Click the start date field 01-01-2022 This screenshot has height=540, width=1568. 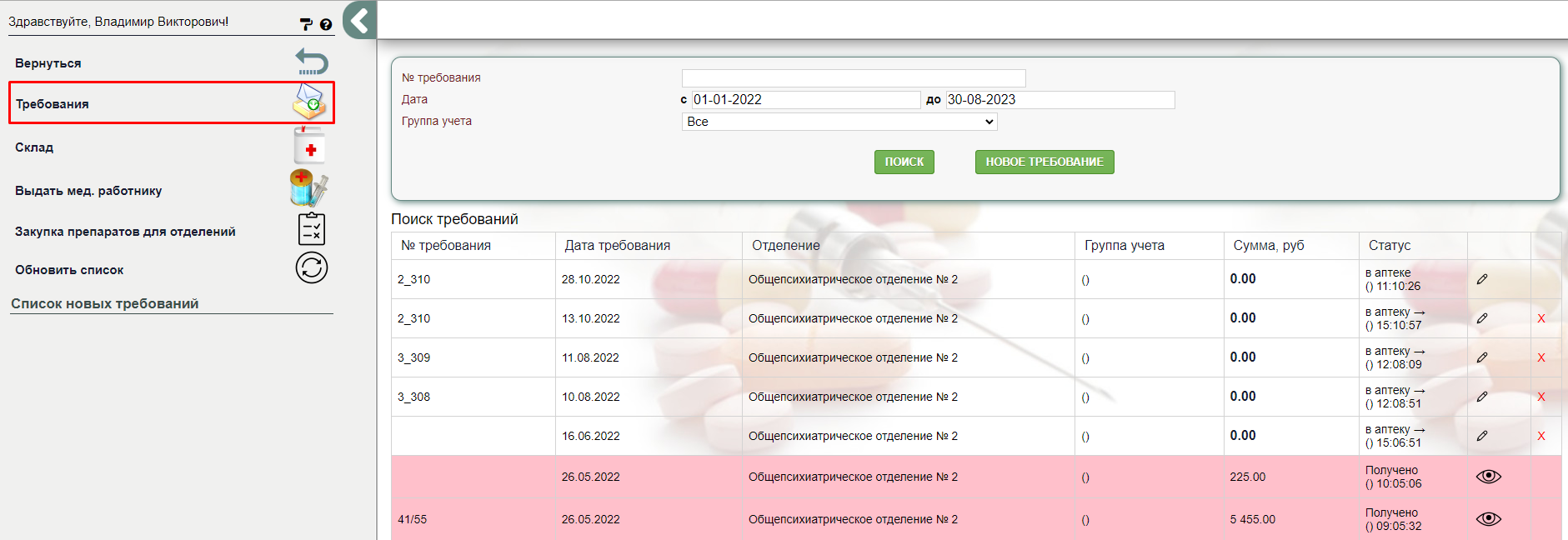point(805,100)
